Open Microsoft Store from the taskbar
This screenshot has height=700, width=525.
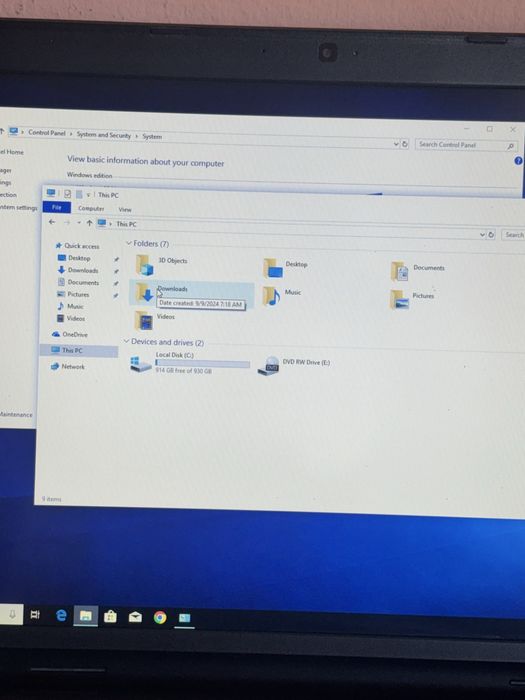pyautogui.click(x=110, y=617)
